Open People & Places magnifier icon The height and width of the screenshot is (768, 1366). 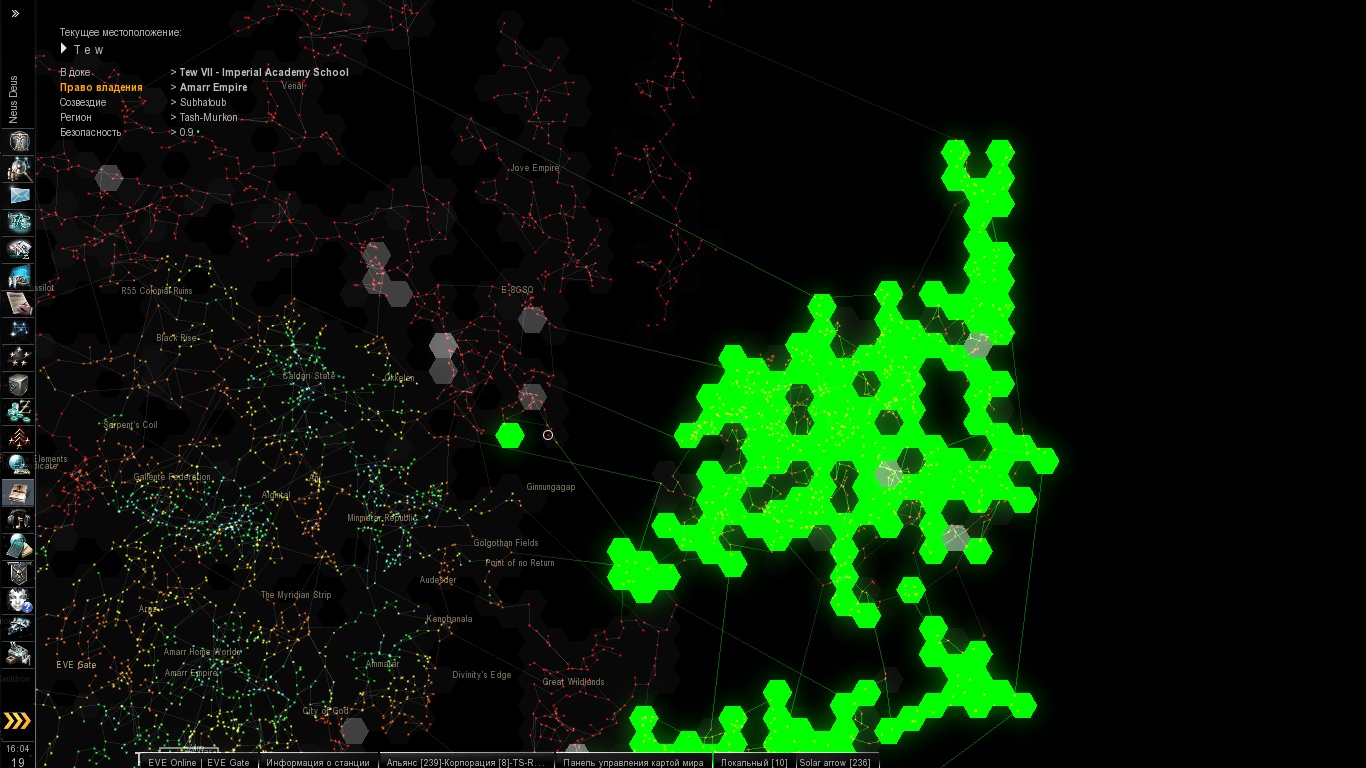[19, 168]
